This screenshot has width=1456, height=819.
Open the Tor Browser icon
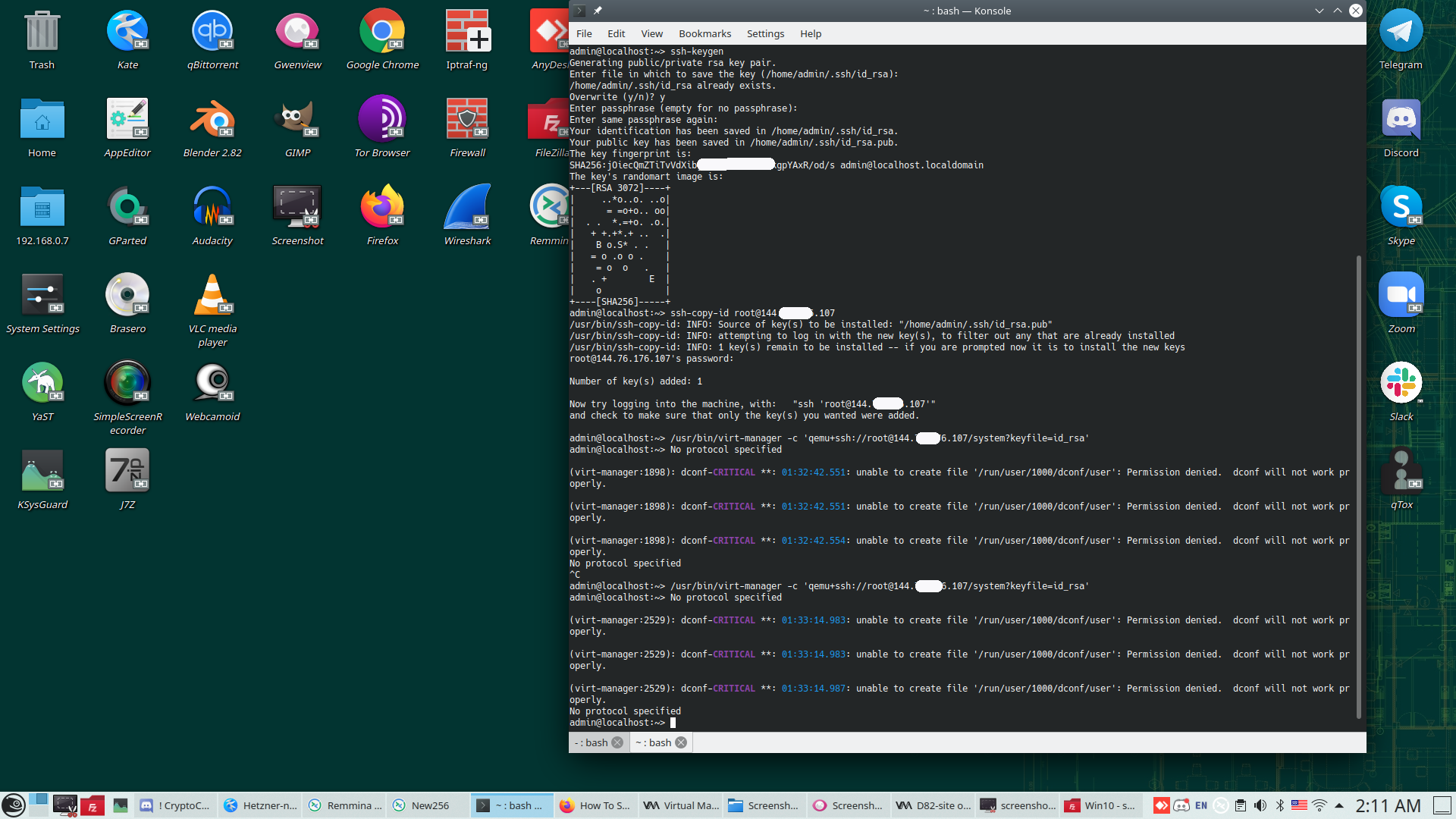tap(382, 118)
